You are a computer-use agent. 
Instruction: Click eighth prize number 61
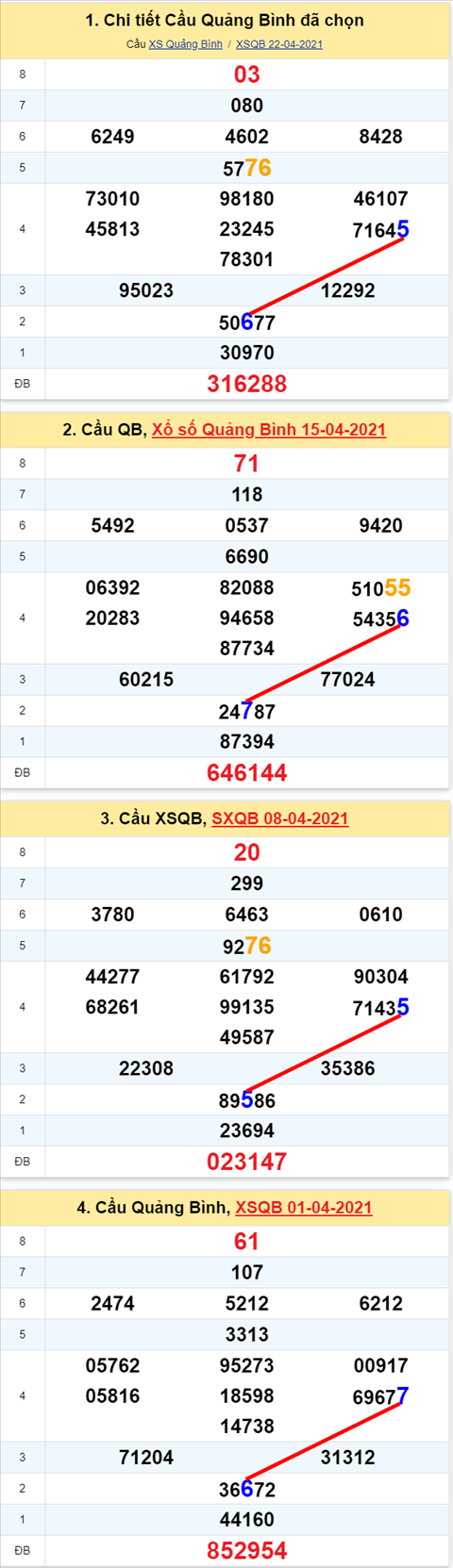[247, 1242]
